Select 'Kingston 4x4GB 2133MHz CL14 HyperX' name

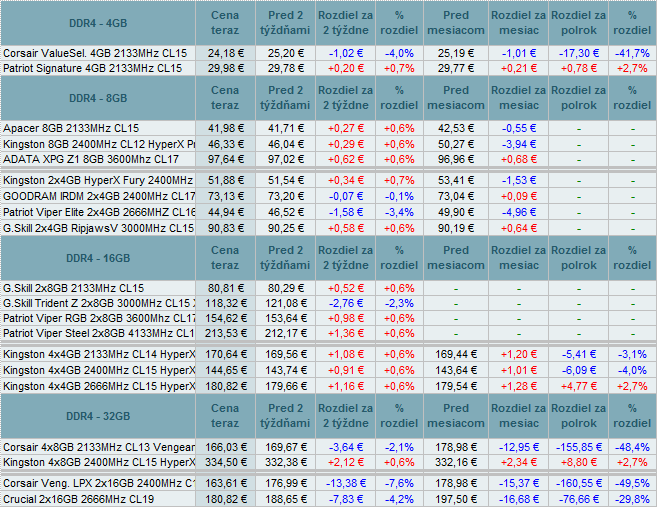coord(99,354)
